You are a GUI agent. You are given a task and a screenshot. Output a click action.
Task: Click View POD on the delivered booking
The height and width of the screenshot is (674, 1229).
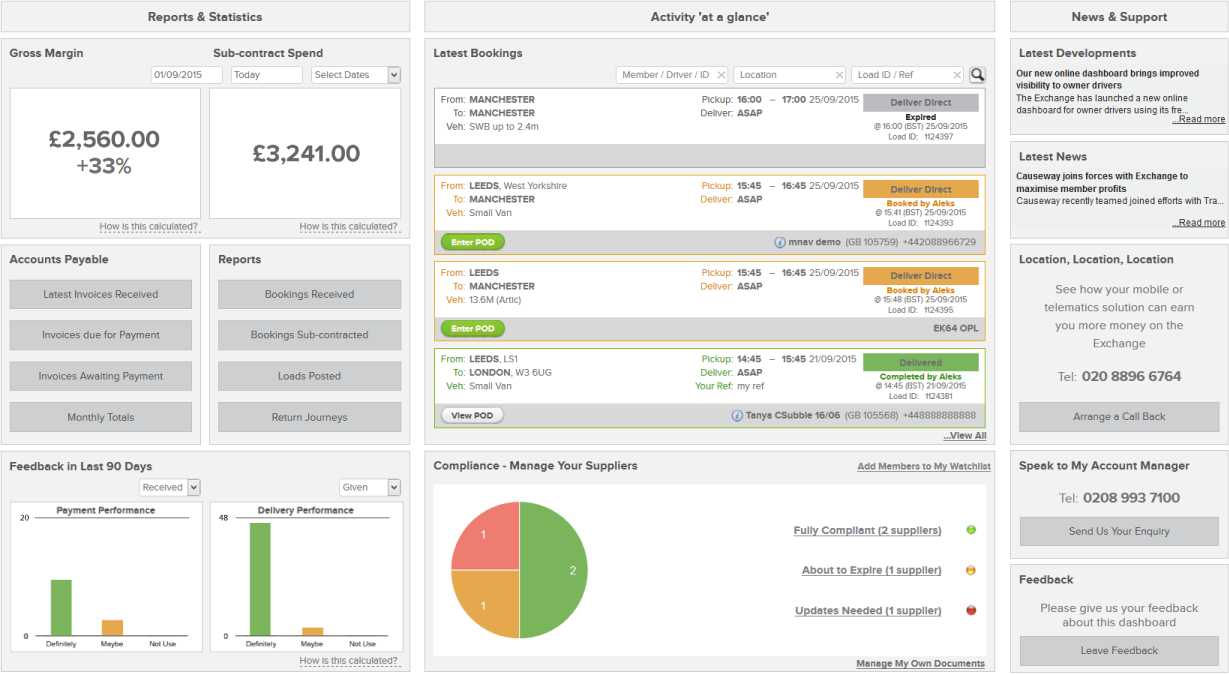[x=472, y=415]
